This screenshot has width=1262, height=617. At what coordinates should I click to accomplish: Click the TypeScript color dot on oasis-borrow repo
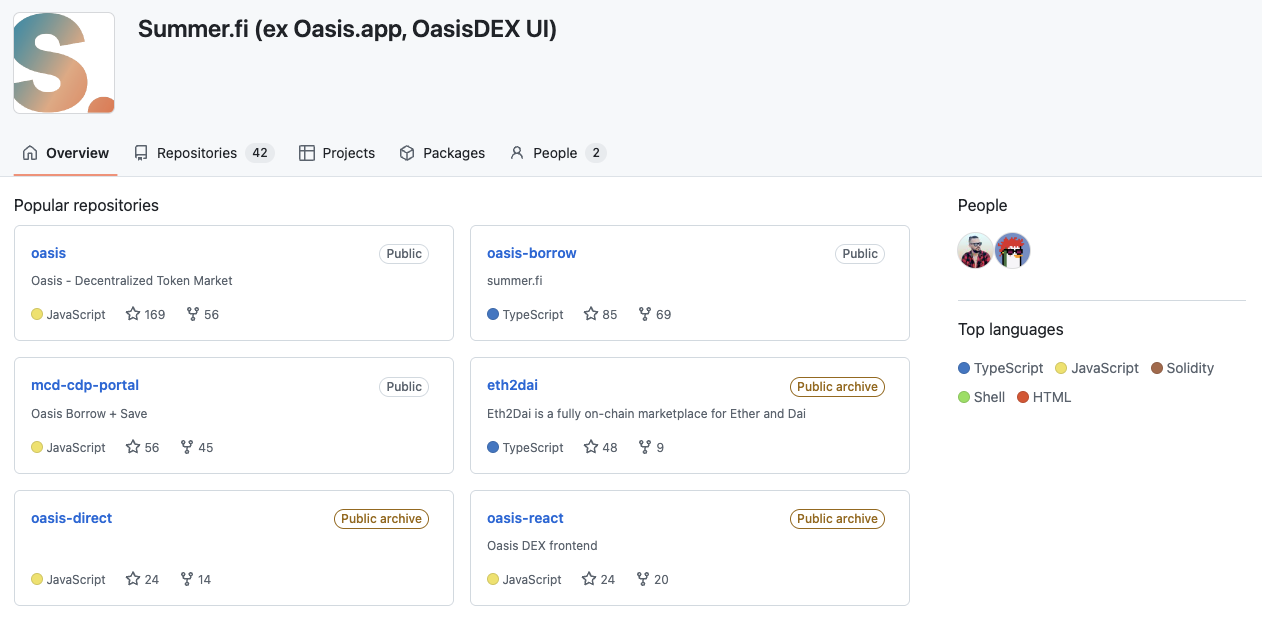click(x=493, y=314)
